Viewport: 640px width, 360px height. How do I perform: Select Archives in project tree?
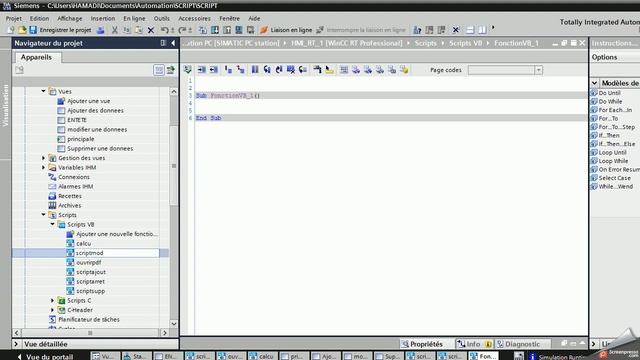point(69,205)
